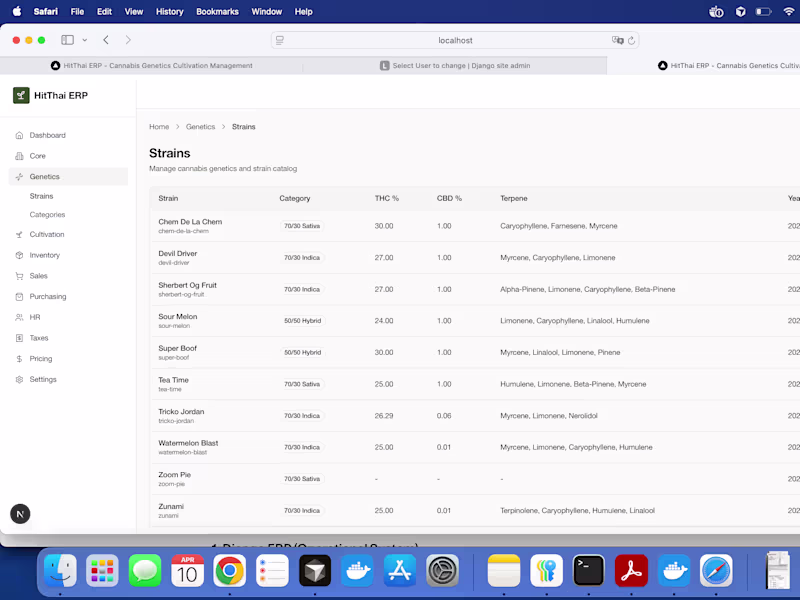Open the Chem De La Chem strain
Viewport: 800px width, 600px height.
(190, 222)
